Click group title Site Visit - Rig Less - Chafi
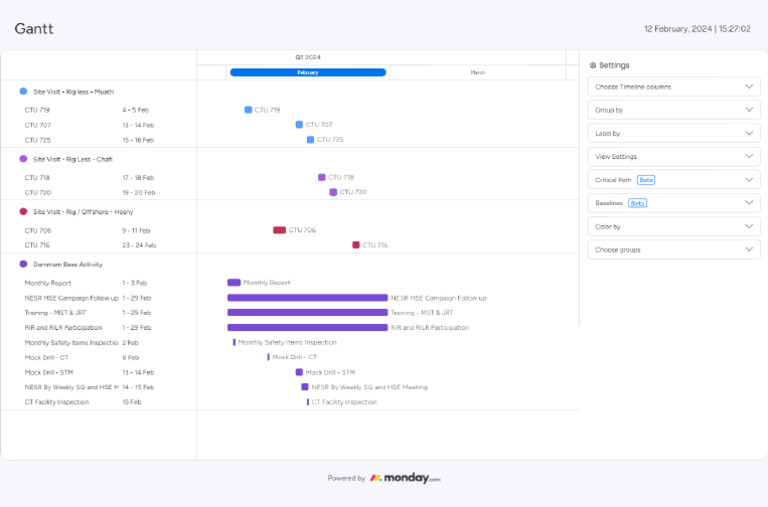 (x=73, y=159)
